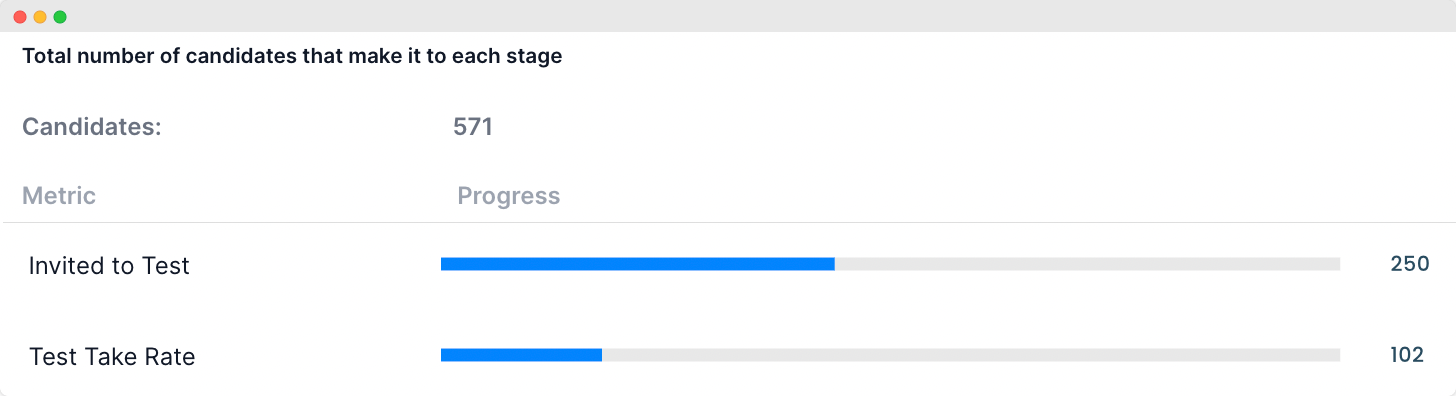Screen dimensions: 1456x396
Task: Click where the blue fill ends on Test Take Rate bar
Action: (x=602, y=355)
